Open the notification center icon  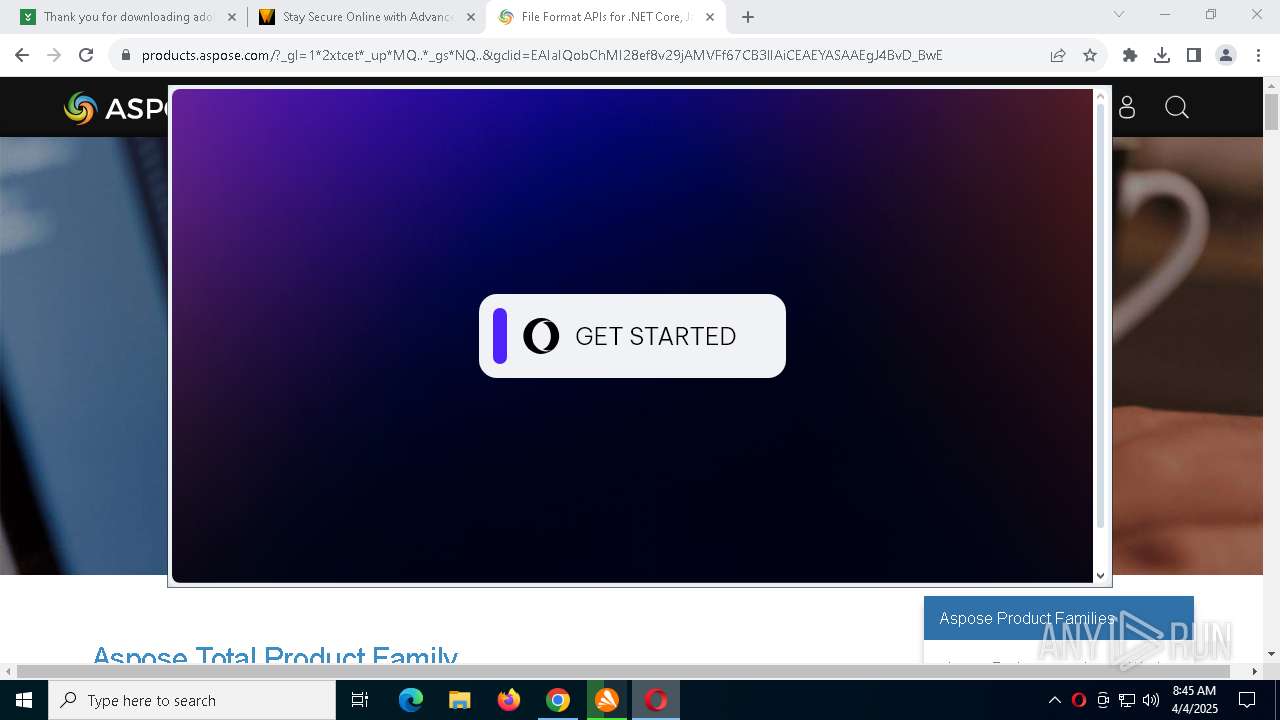1247,700
